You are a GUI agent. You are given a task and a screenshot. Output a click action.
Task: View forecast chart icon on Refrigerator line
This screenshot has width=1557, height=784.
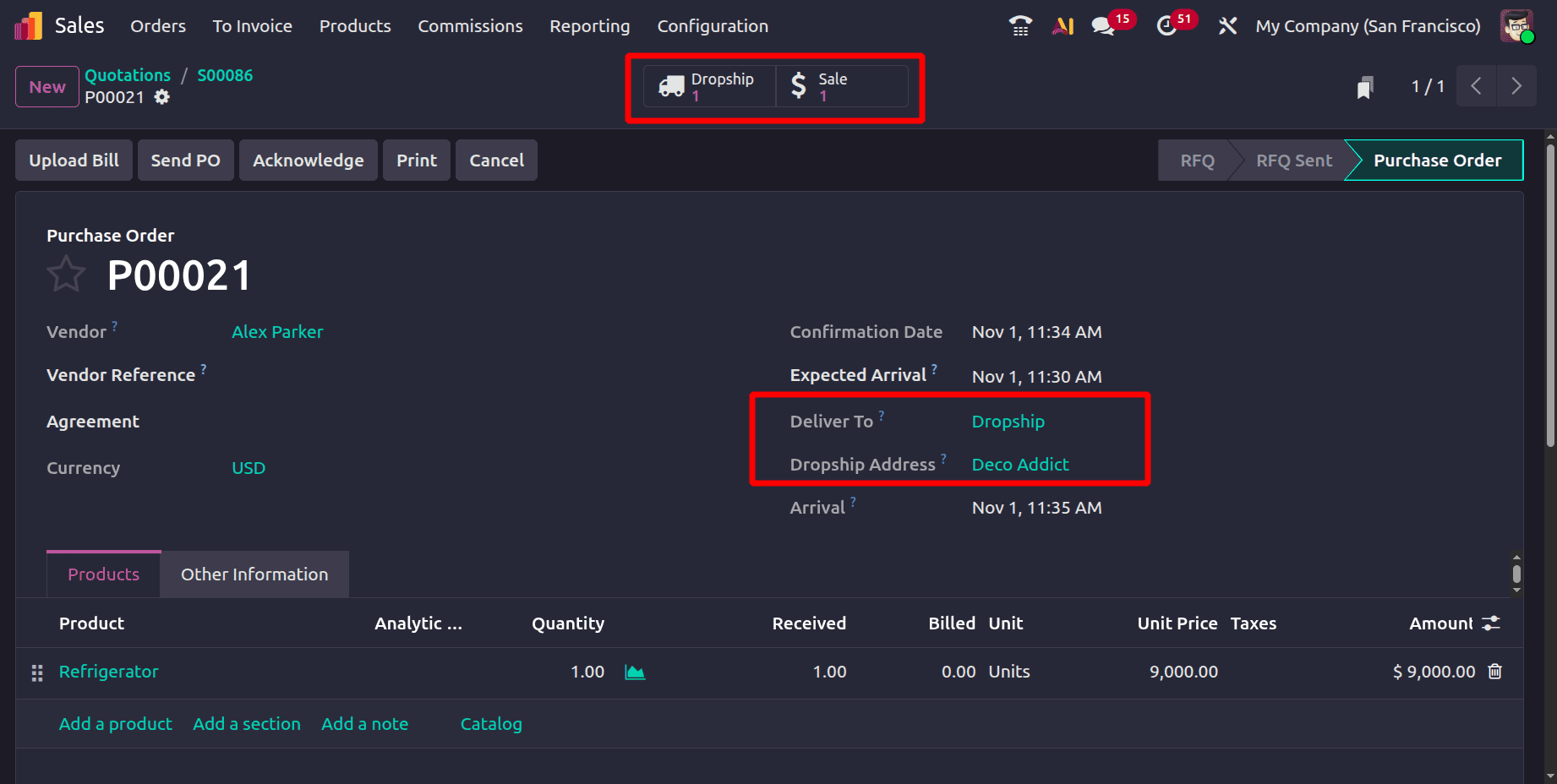click(x=635, y=672)
